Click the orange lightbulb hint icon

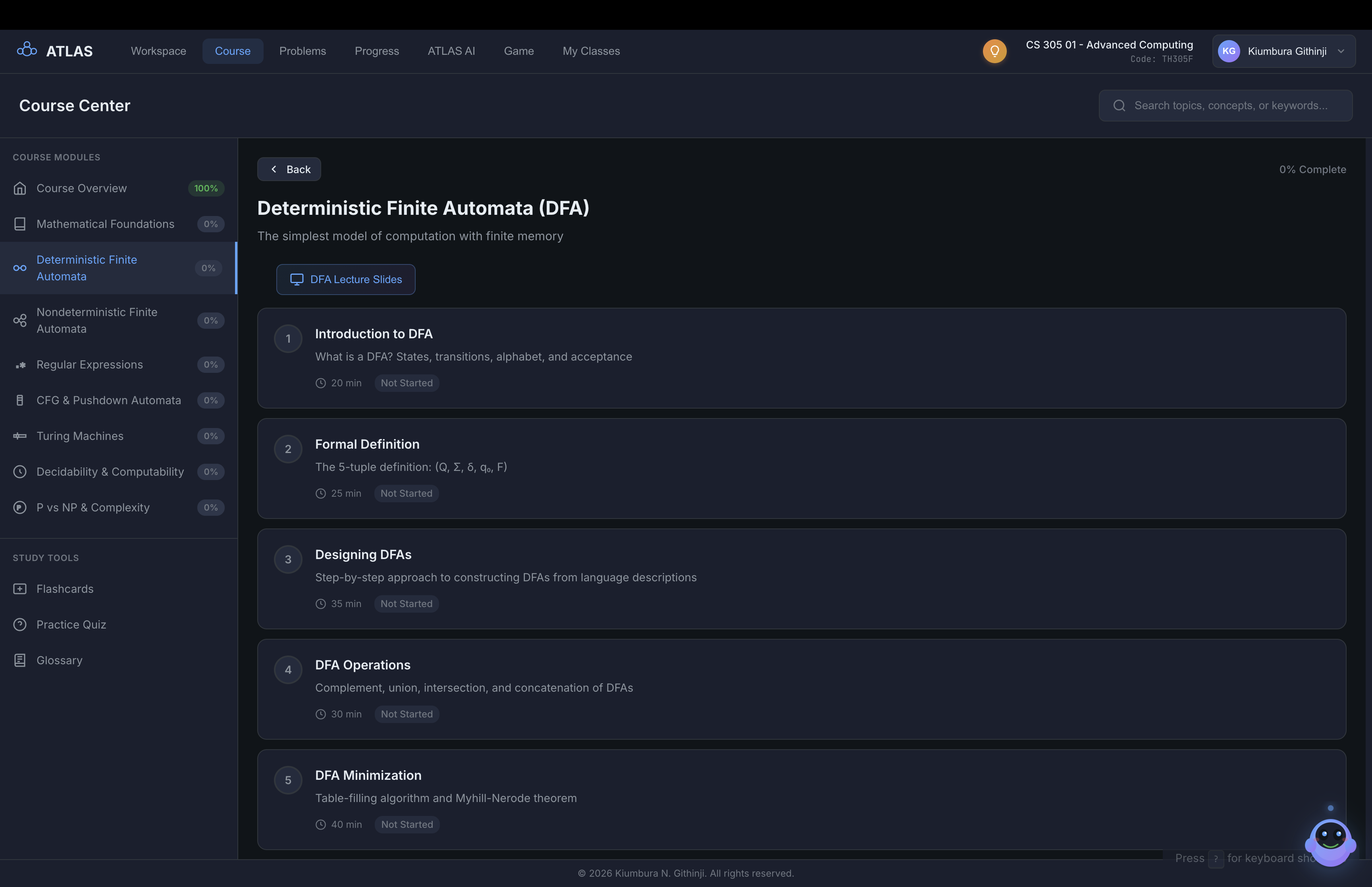pyautogui.click(x=994, y=51)
